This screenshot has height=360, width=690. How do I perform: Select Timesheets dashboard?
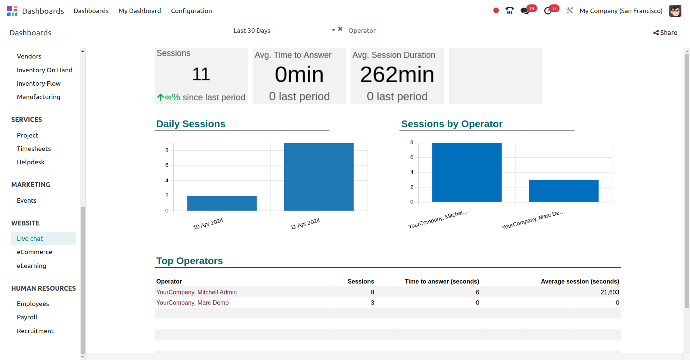pyautogui.click(x=33, y=149)
